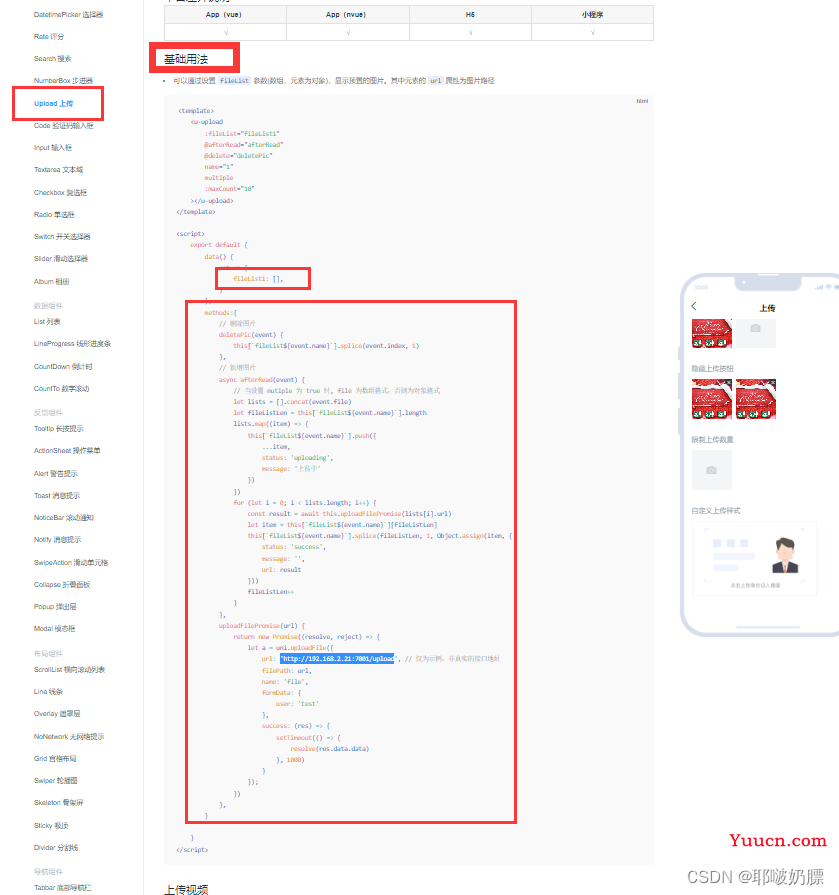Open Divider 分割线 page
Viewport: 839px width, 895px height.
pyautogui.click(x=56, y=848)
